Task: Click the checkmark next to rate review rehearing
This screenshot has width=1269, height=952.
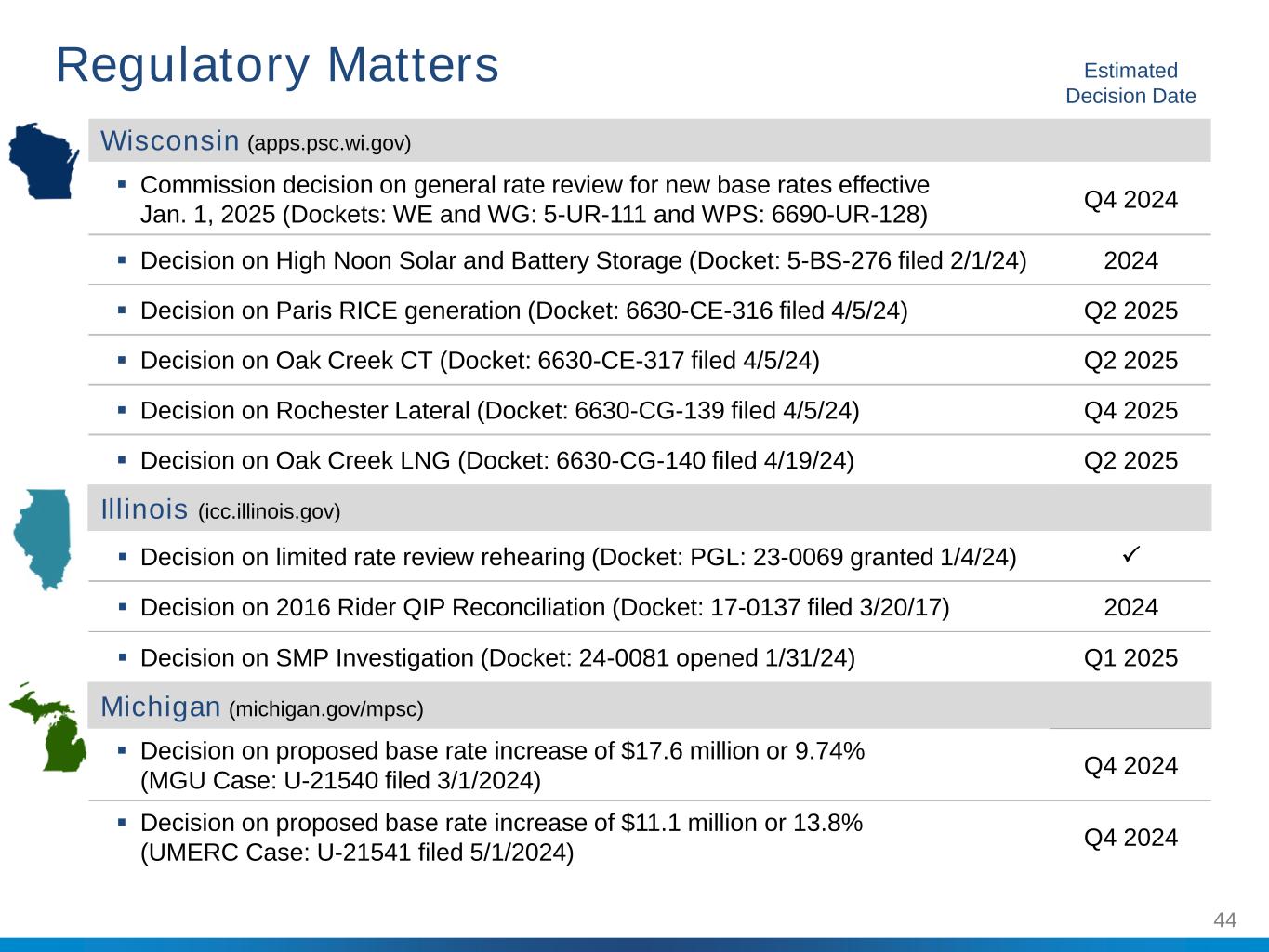Action: 1130,556
